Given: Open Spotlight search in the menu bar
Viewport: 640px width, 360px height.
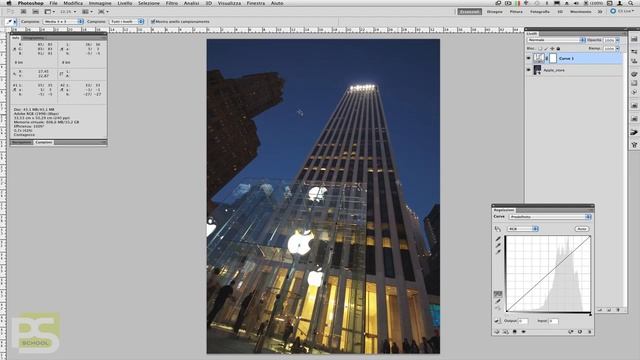Looking at the screenshot, I should [632, 3].
